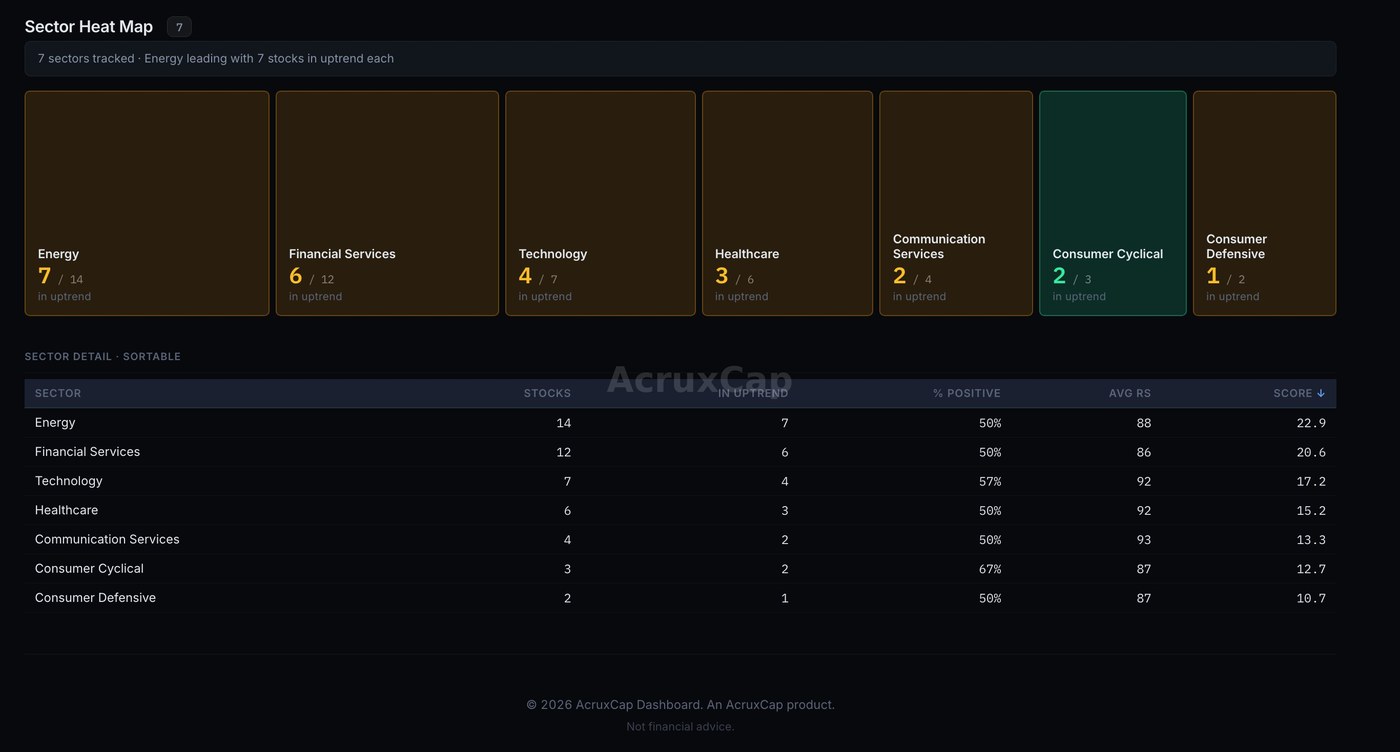Click Financial Services stocks count 12
This screenshot has height=752, width=1400.
[x=564, y=452]
